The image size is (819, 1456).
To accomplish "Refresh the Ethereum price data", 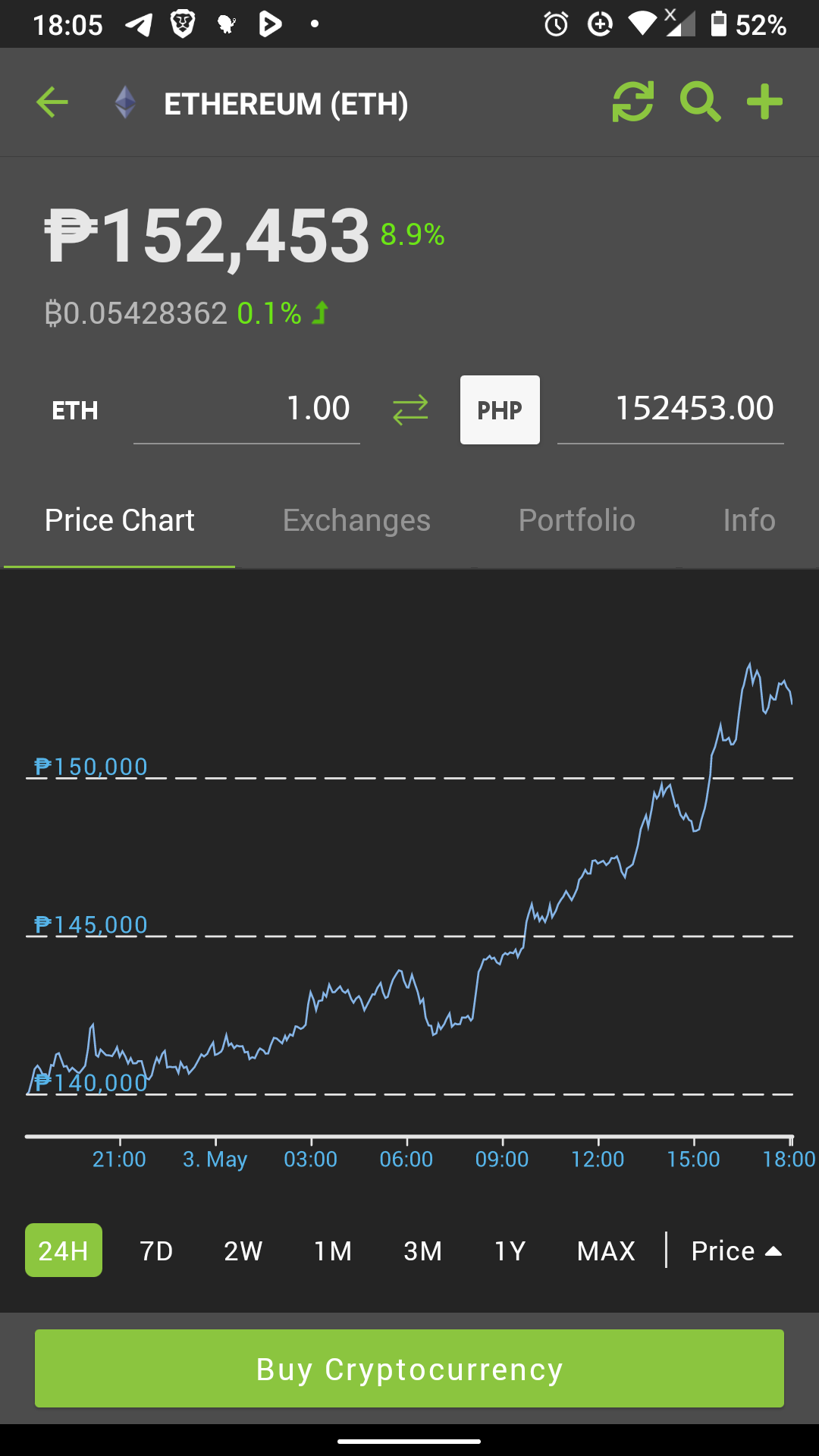I will 632,102.
